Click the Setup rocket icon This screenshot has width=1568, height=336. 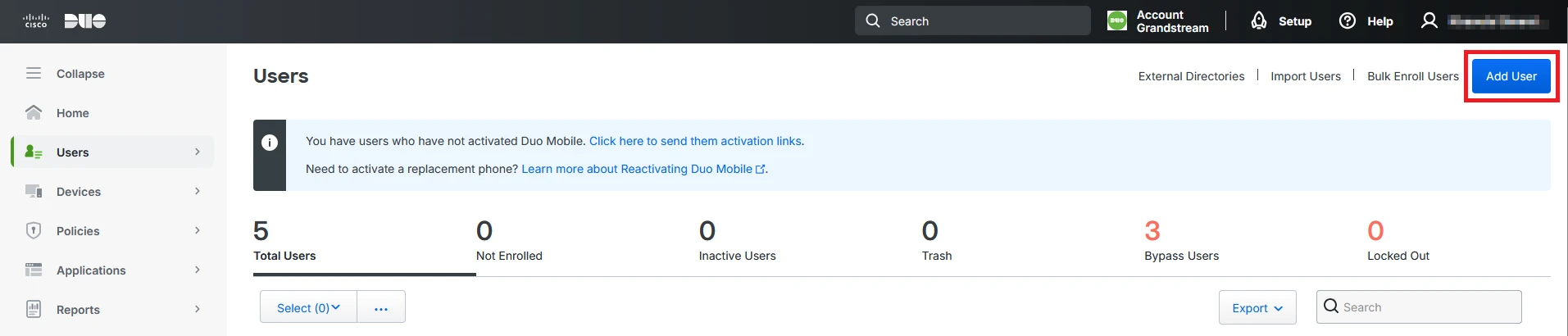[x=1259, y=20]
